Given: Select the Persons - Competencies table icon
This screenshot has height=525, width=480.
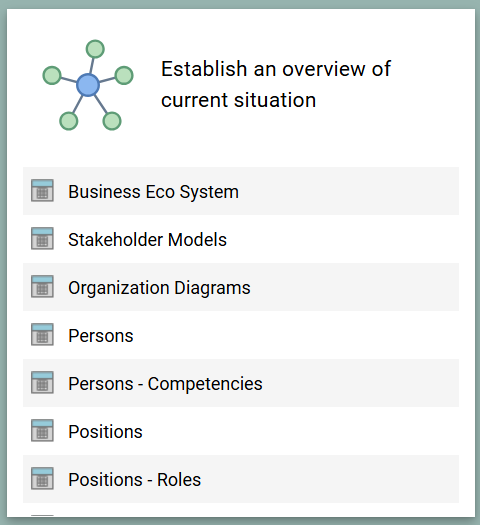Looking at the screenshot, I should pos(42,382).
